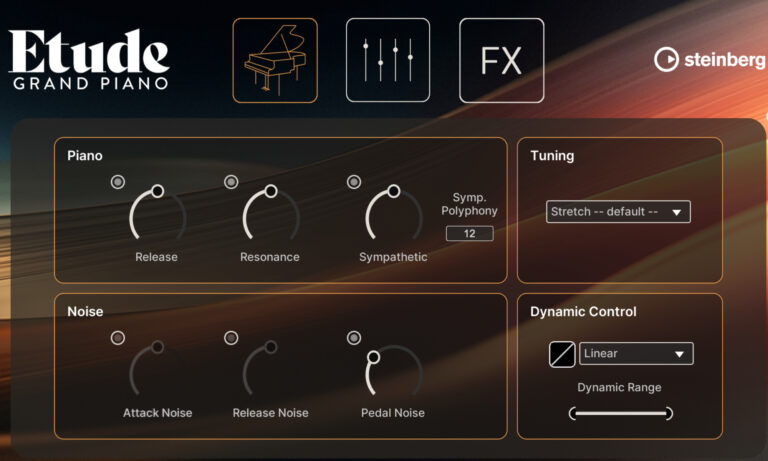Viewport: 768px width, 461px height.
Task: Click the Symp. Polyphony value field
Action: (x=469, y=234)
